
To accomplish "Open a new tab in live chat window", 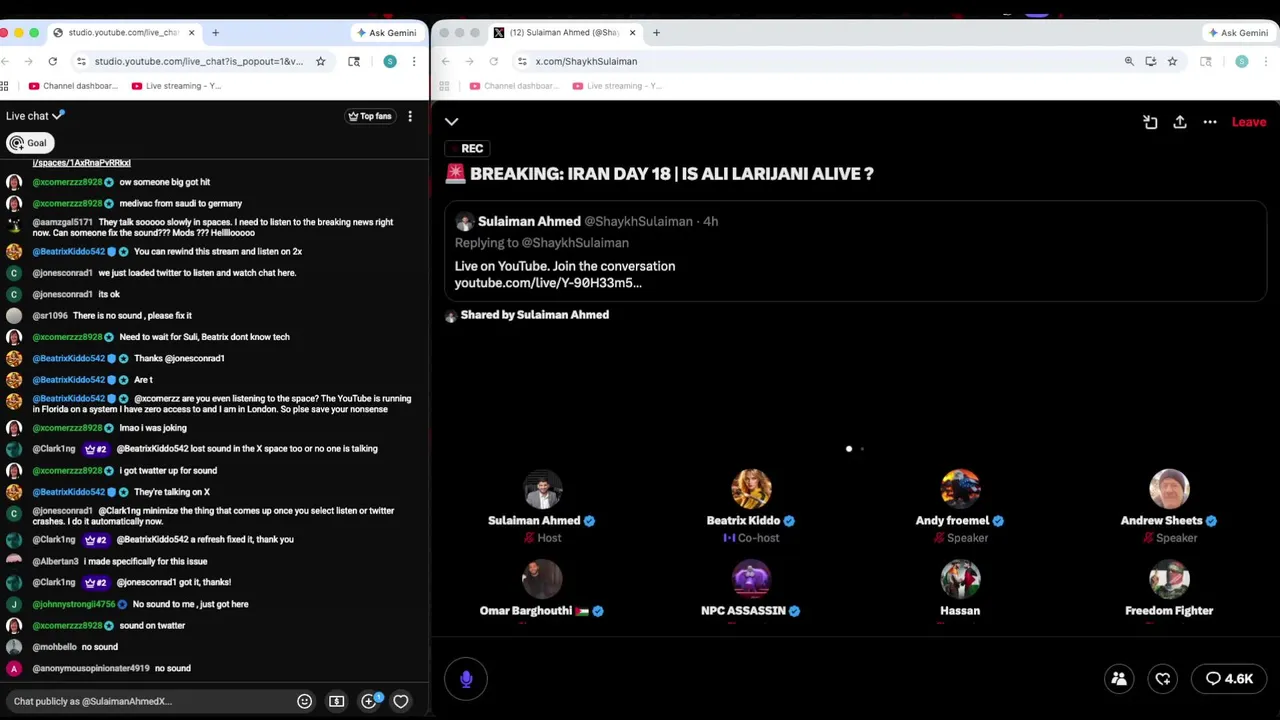I will tap(215, 33).
